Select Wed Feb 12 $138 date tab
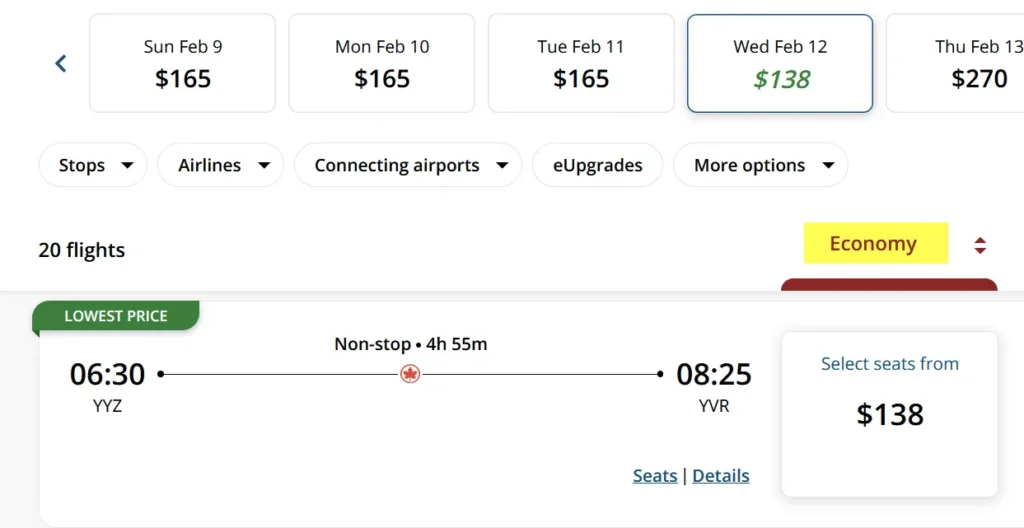Viewport: 1024px width, 528px height. pos(780,63)
